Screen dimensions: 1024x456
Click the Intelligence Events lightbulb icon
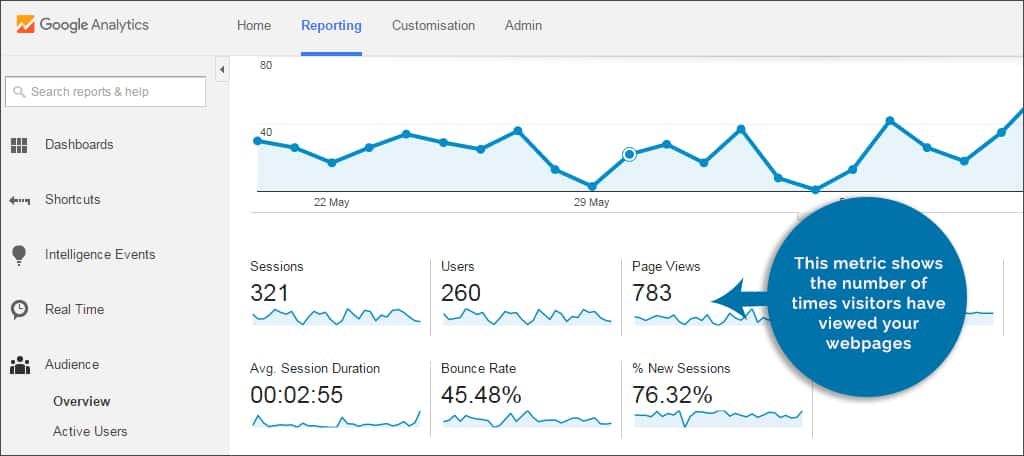tap(19, 255)
